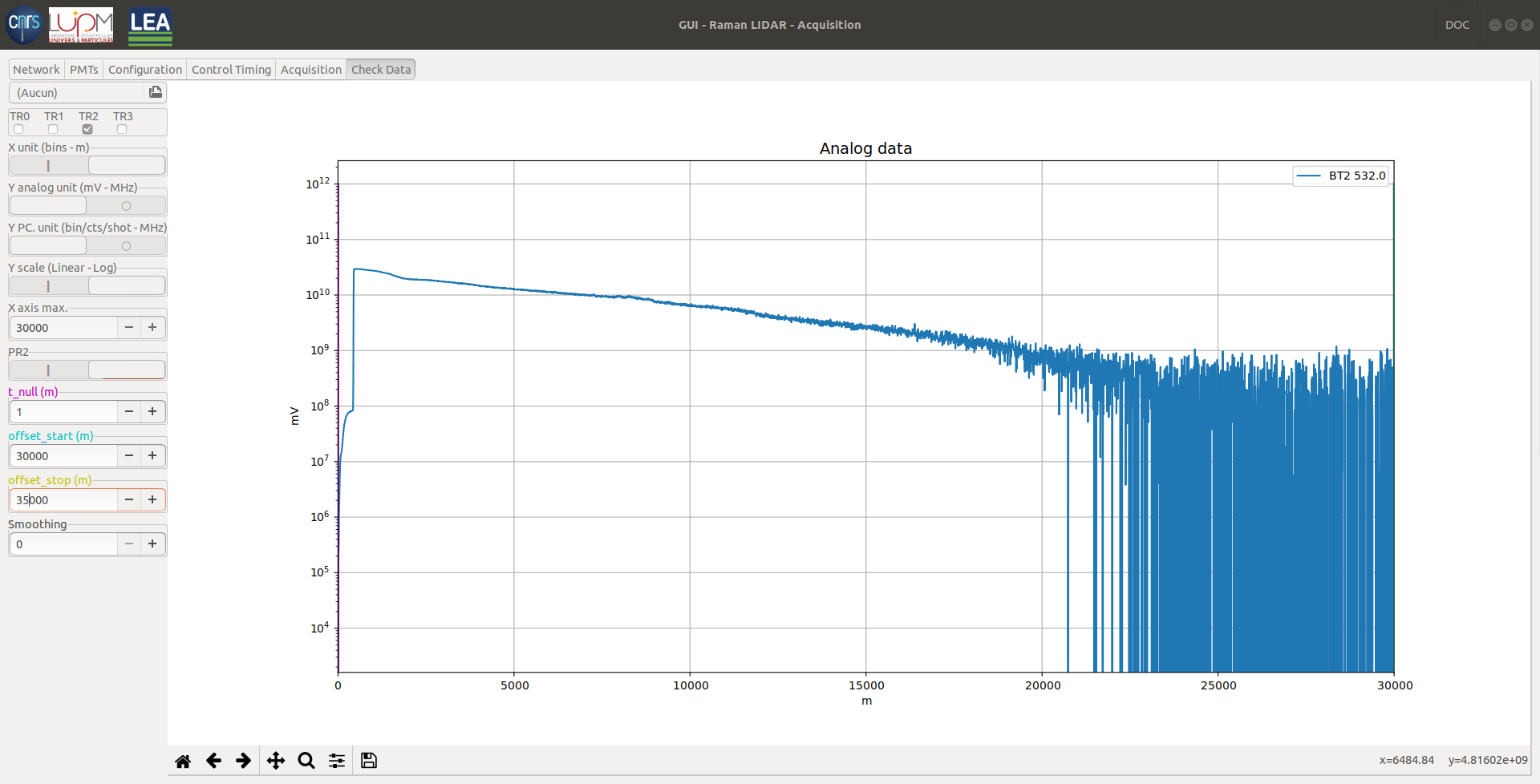The image size is (1540, 784).
Task: Open the (Aucun) file dropdown
Action: (x=78, y=93)
